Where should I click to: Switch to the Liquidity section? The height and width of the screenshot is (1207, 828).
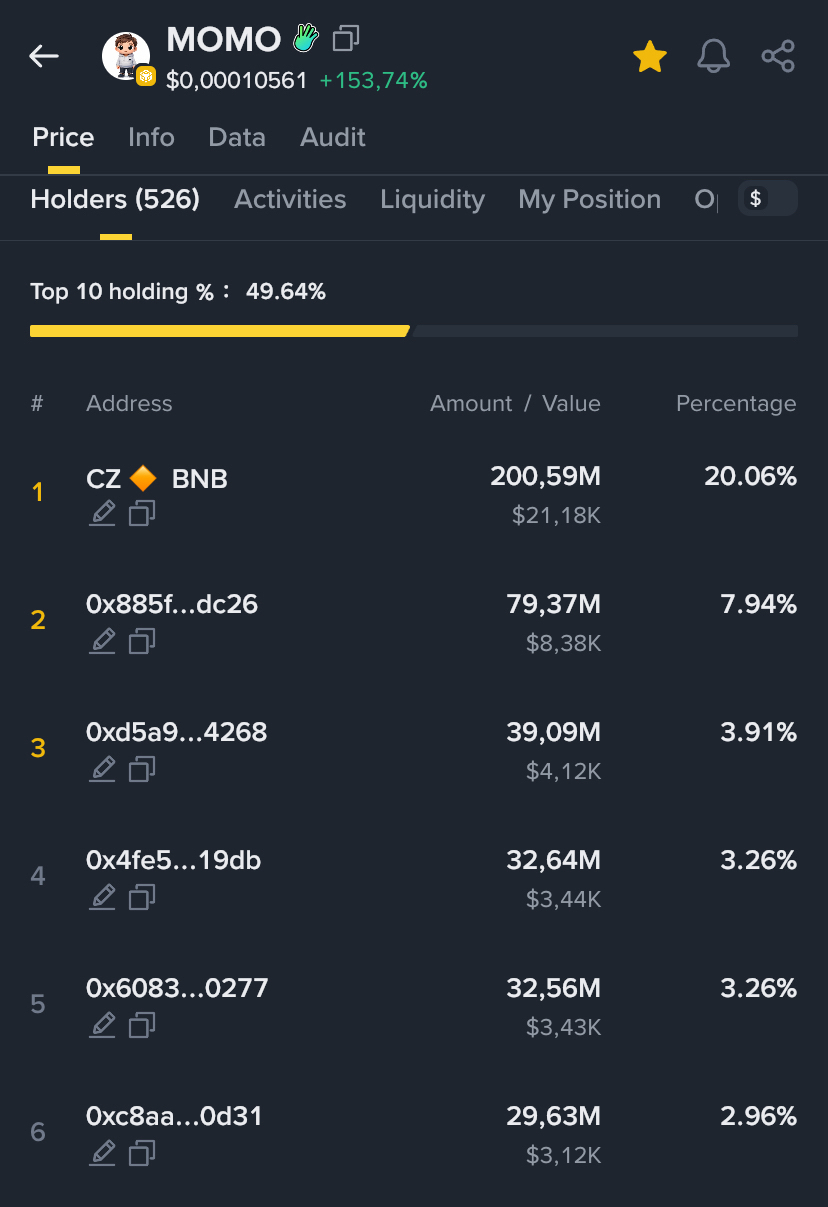[432, 199]
